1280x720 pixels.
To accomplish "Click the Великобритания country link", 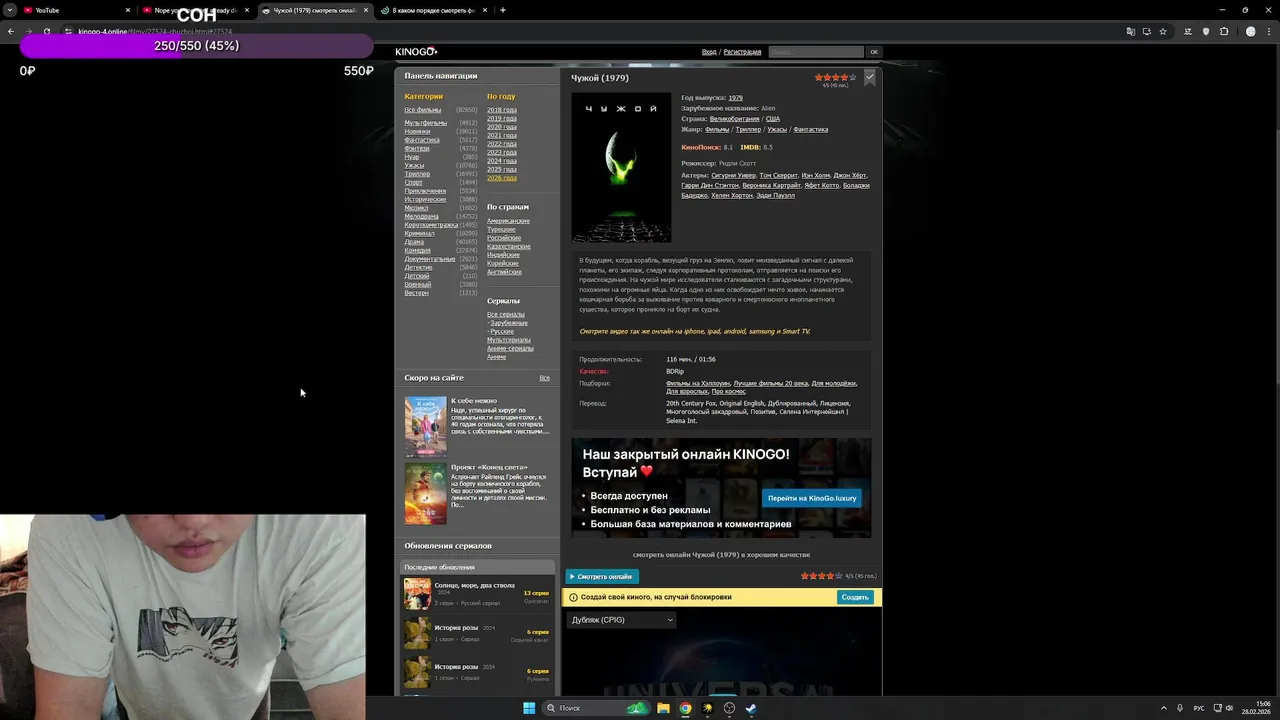I will tap(734, 119).
